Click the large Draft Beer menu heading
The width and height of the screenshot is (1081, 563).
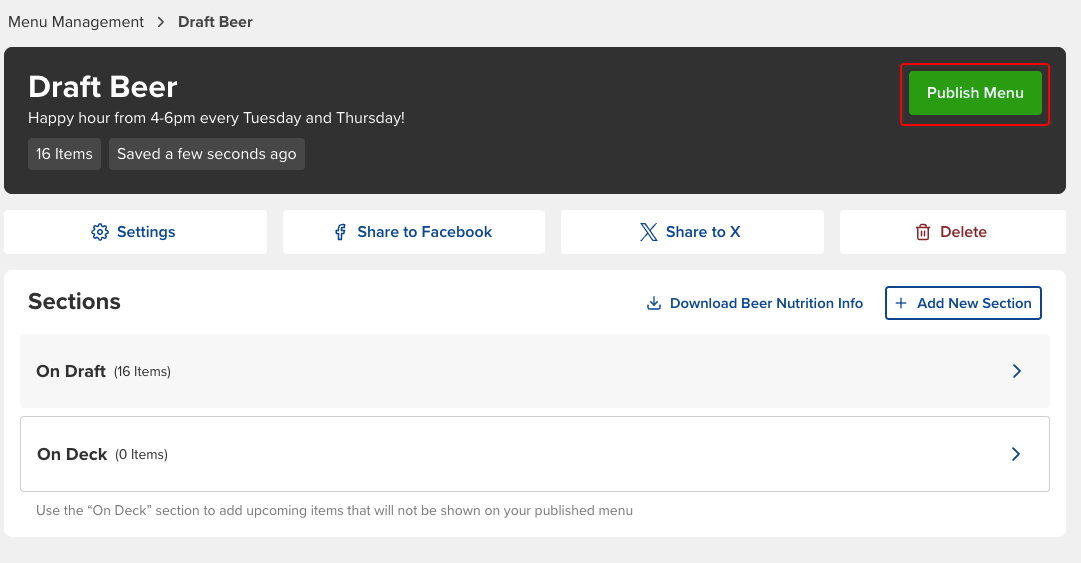pyautogui.click(x=103, y=87)
